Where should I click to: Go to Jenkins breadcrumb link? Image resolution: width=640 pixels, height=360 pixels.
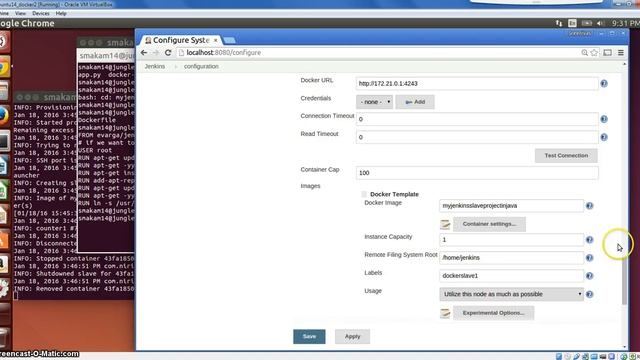tap(155, 67)
